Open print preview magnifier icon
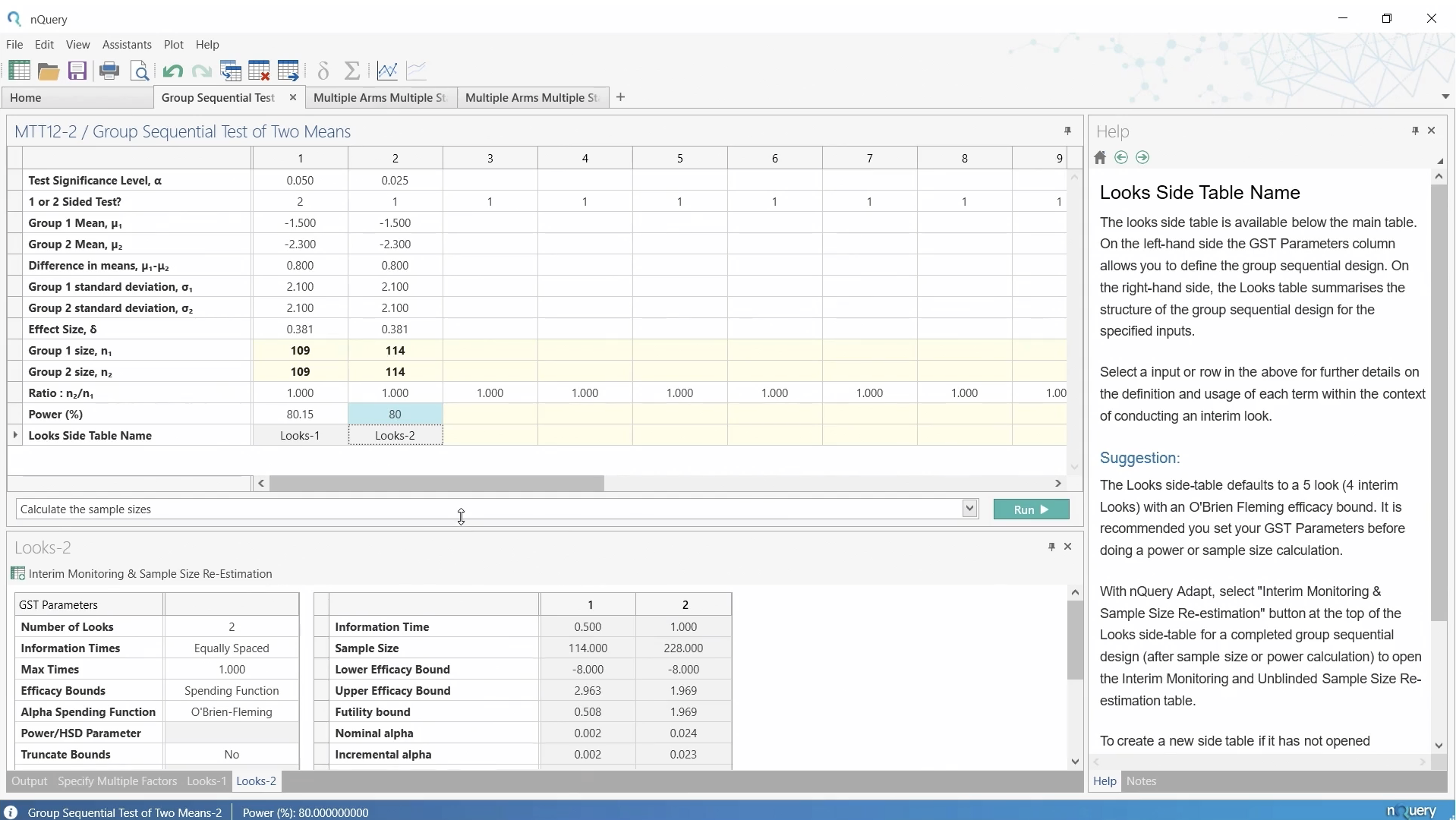Viewport: 1456px width, 820px height. point(140,71)
